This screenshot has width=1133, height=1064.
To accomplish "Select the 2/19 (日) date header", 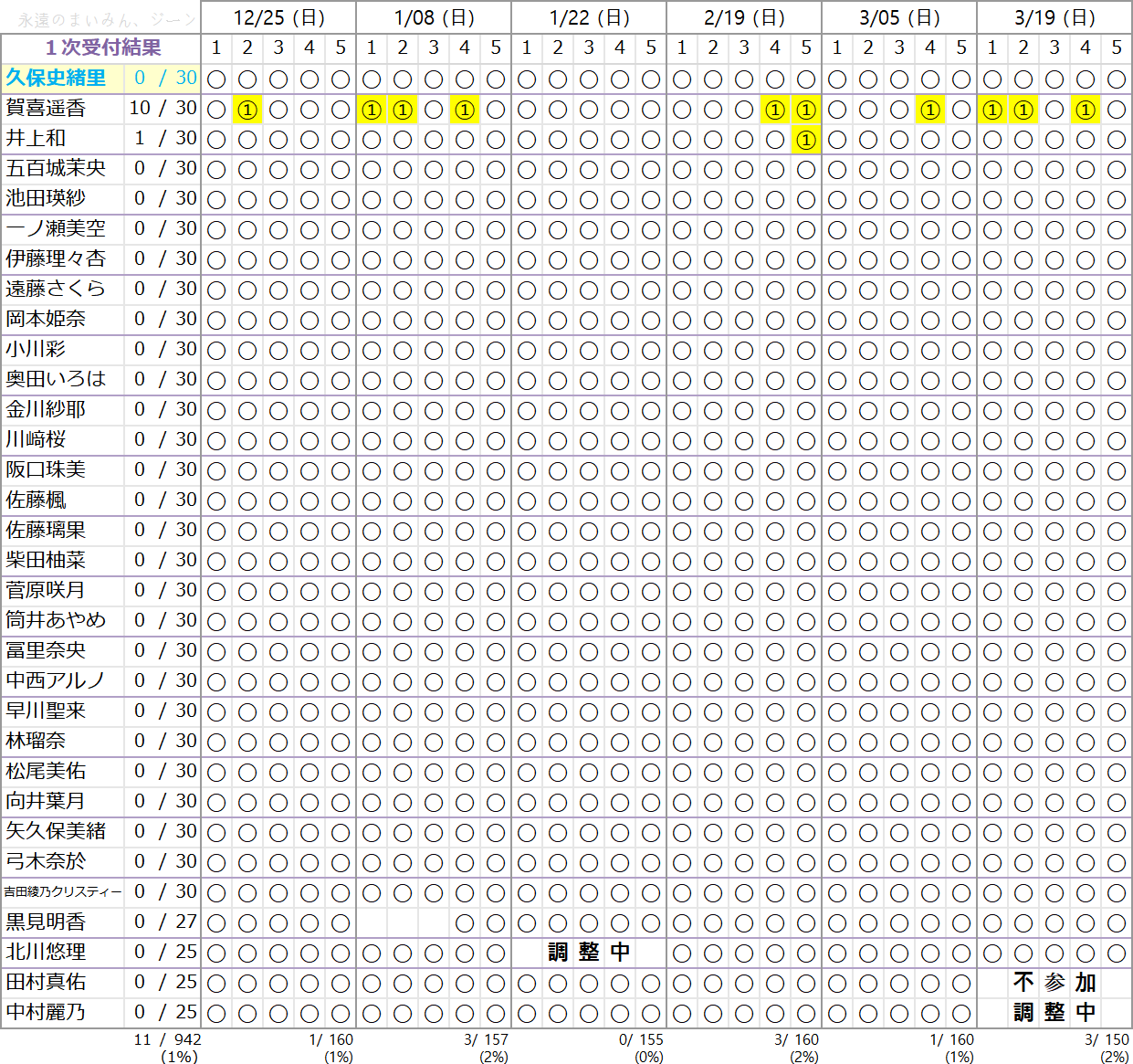I will tap(744, 17).
